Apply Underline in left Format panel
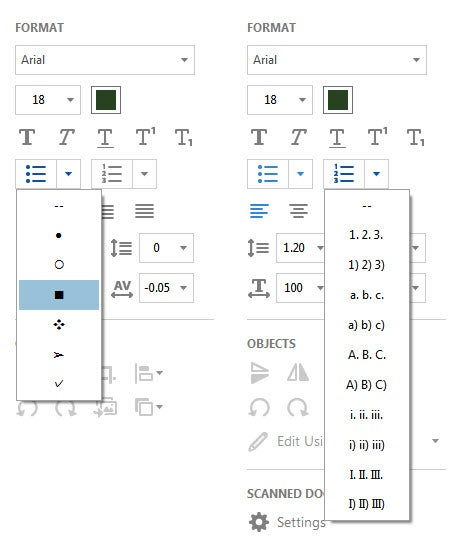This screenshot has height=539, width=466. coord(105,138)
